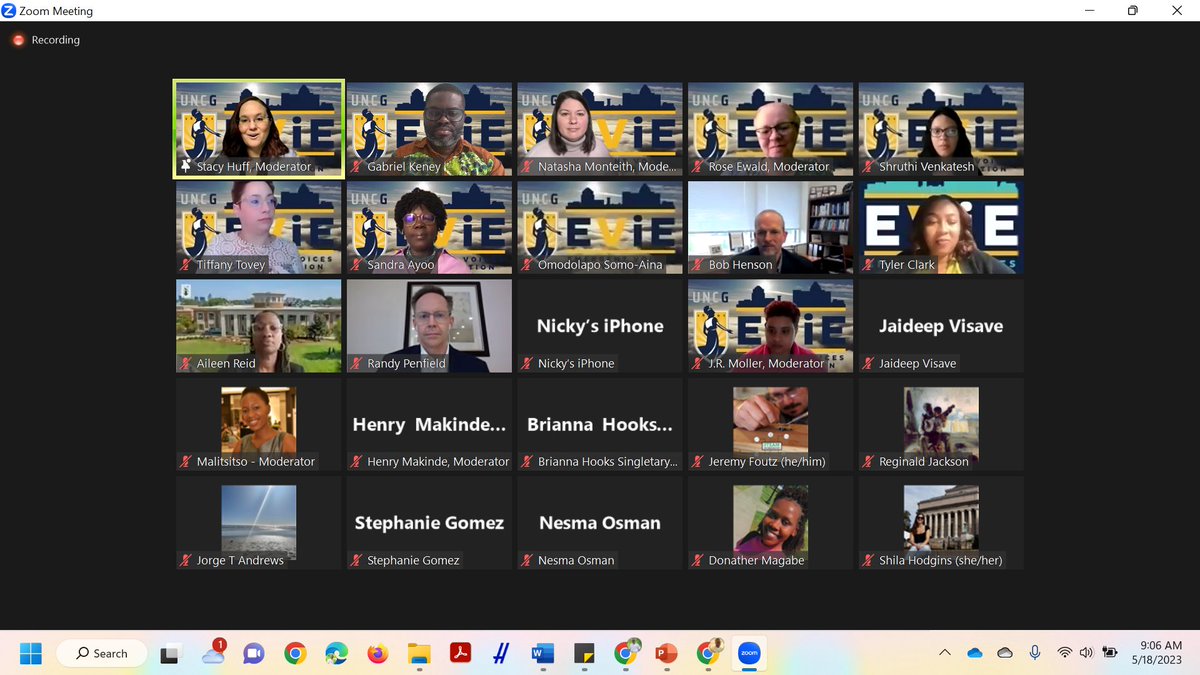This screenshot has width=1200, height=675.
Task: Select Stephanie Gomez participant tile
Action: 429,523
